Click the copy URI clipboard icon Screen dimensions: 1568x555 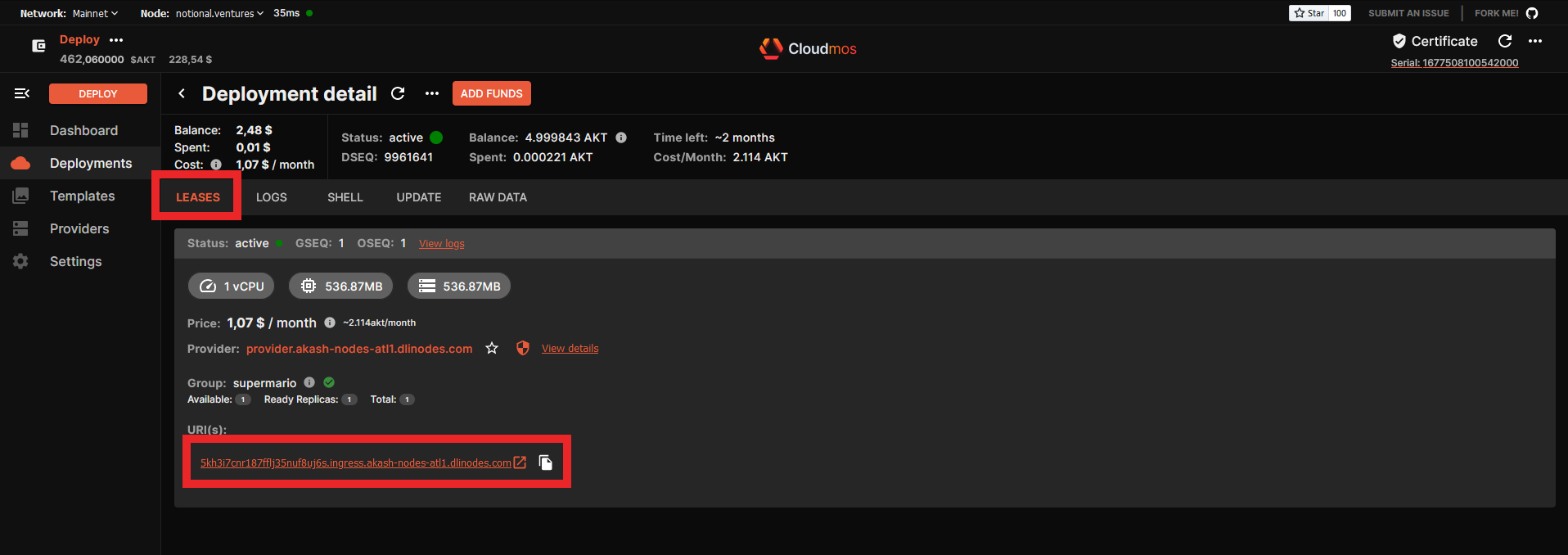546,463
